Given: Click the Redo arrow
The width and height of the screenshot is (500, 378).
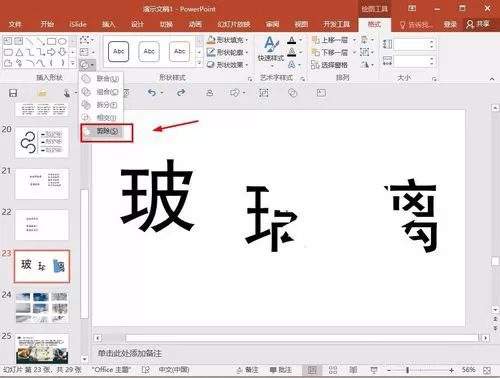Looking at the screenshot, I should (x=181, y=93).
